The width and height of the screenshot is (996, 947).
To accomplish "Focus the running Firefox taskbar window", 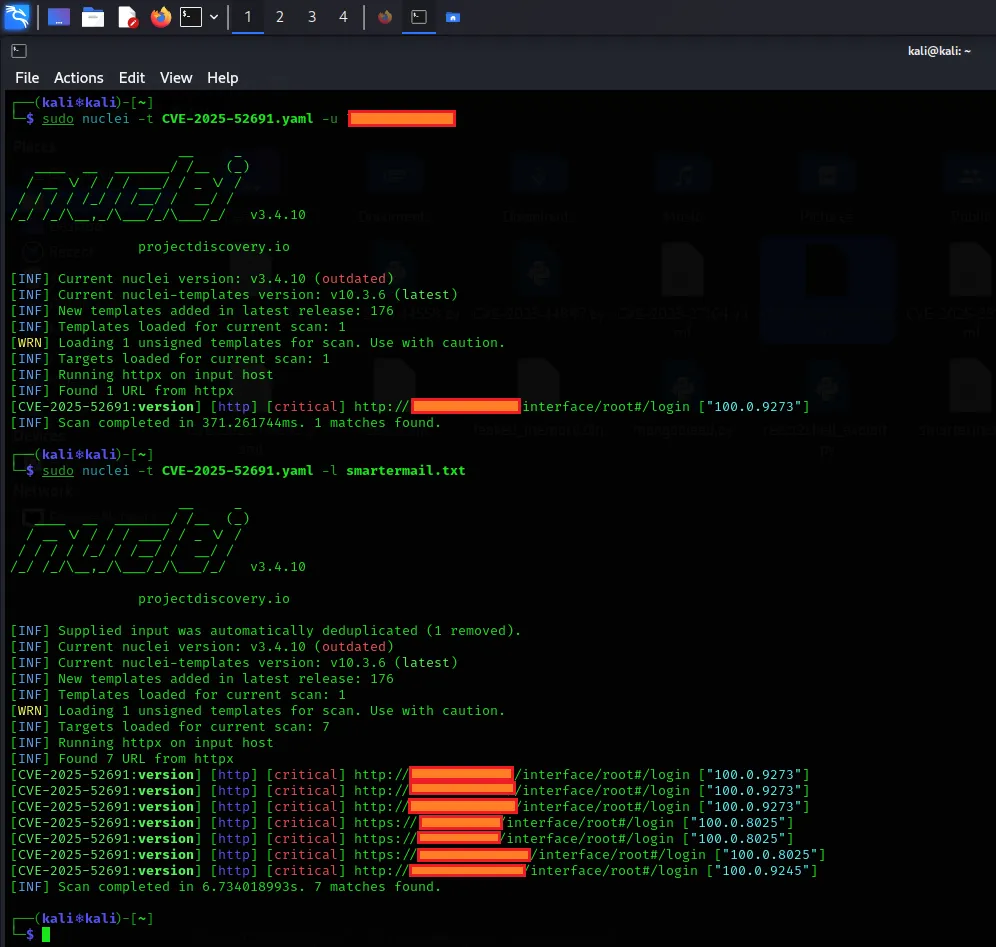I will coord(385,17).
